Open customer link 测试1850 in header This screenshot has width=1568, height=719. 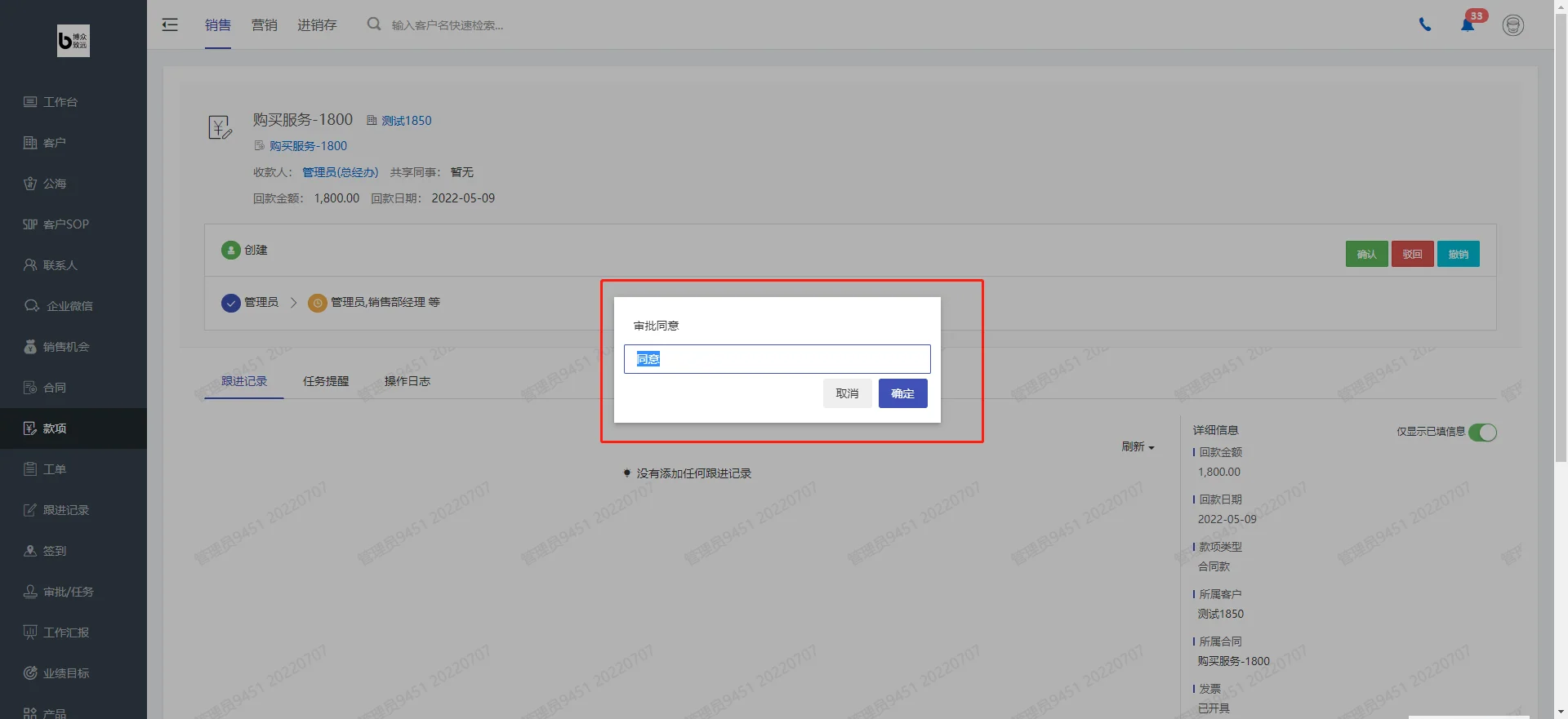(x=407, y=121)
